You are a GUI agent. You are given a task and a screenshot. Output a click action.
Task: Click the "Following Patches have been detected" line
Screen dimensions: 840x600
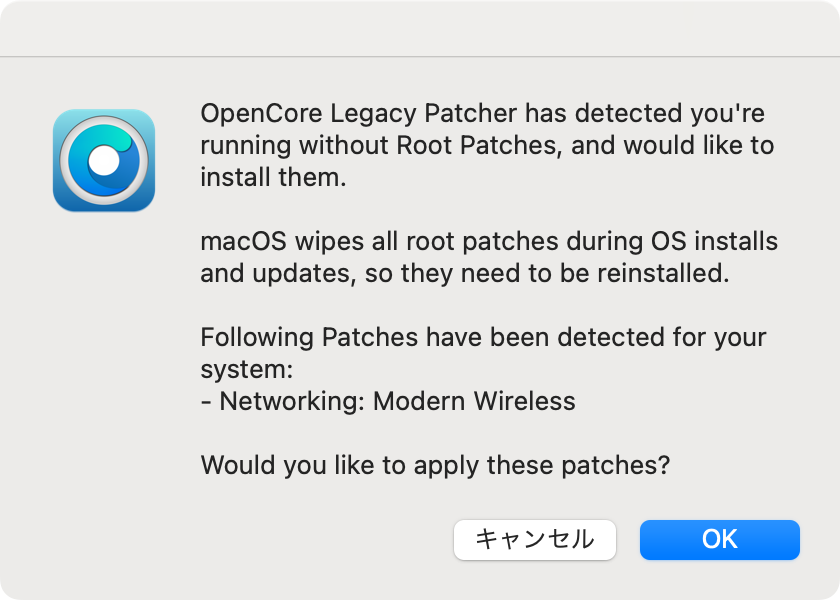pos(483,338)
